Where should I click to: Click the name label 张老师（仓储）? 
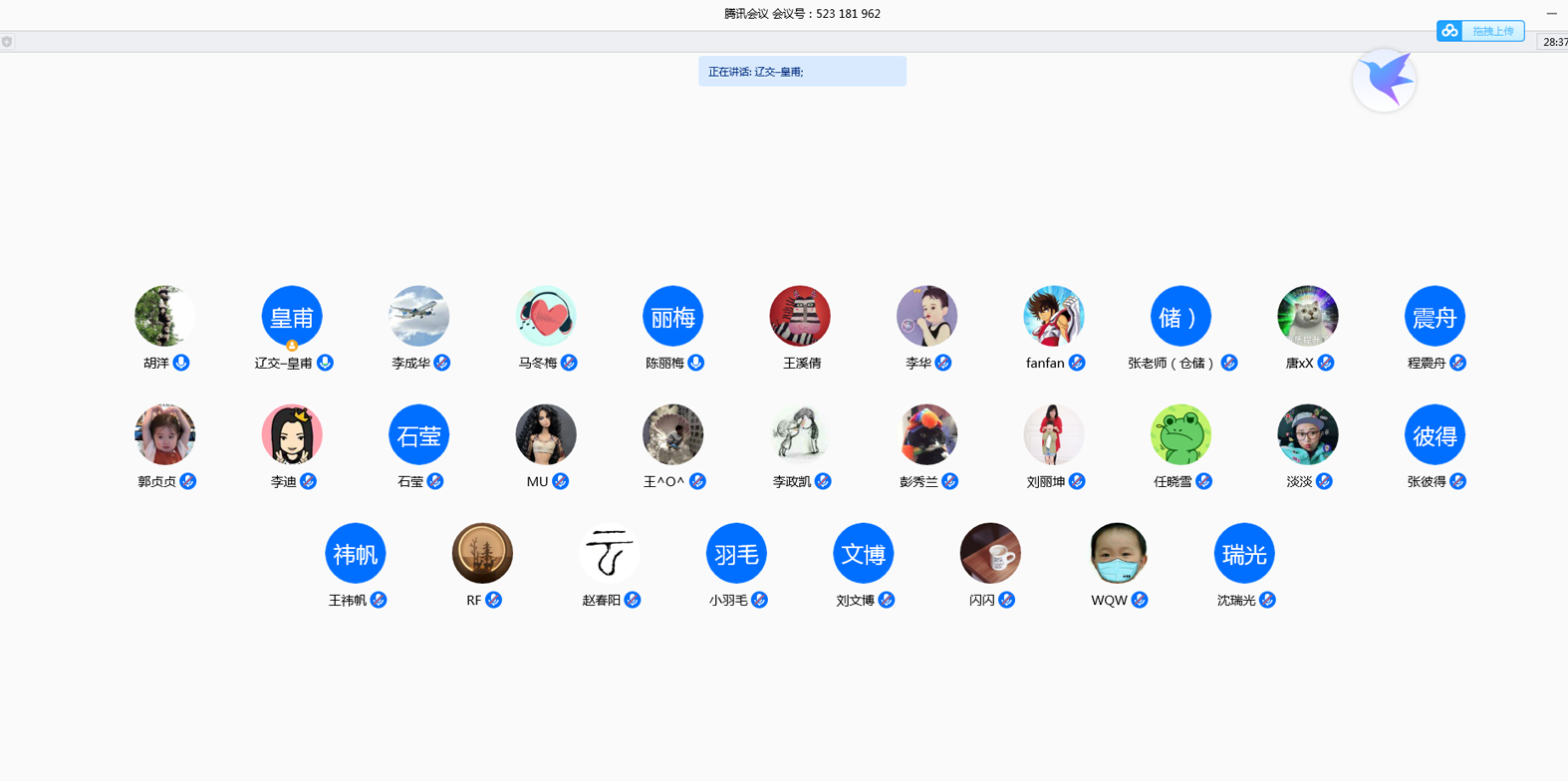(x=1172, y=364)
